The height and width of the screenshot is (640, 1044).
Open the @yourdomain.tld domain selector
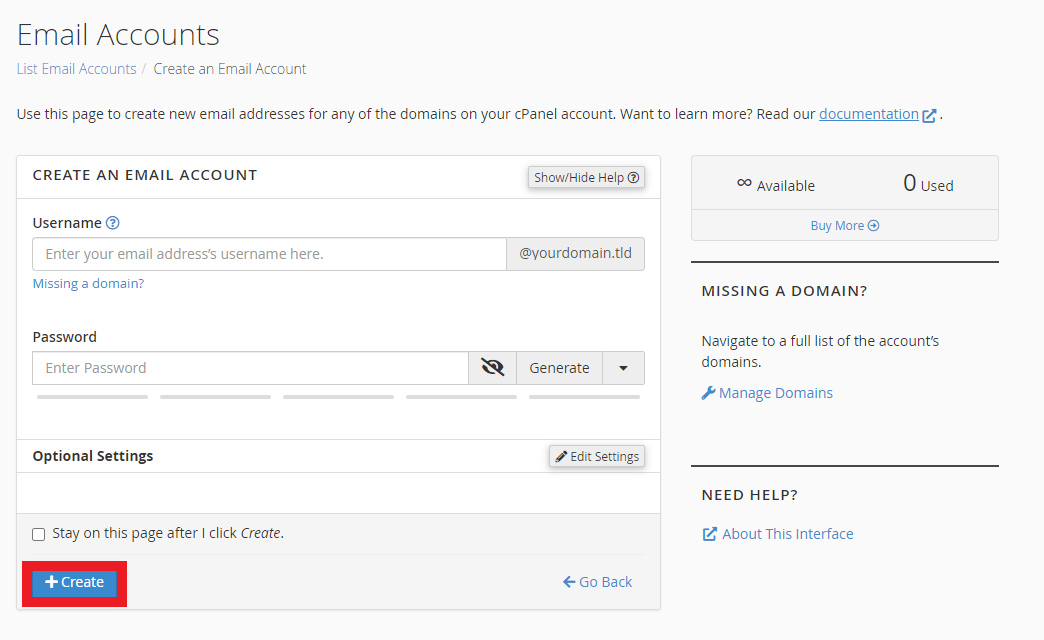[x=575, y=254]
